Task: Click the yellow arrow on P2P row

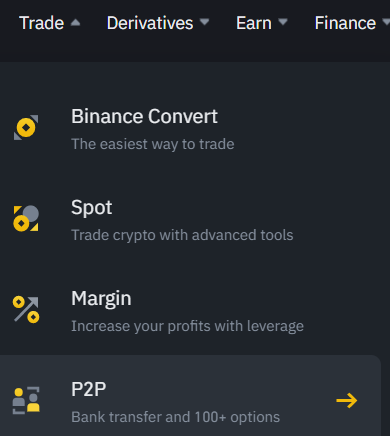Action: [347, 400]
